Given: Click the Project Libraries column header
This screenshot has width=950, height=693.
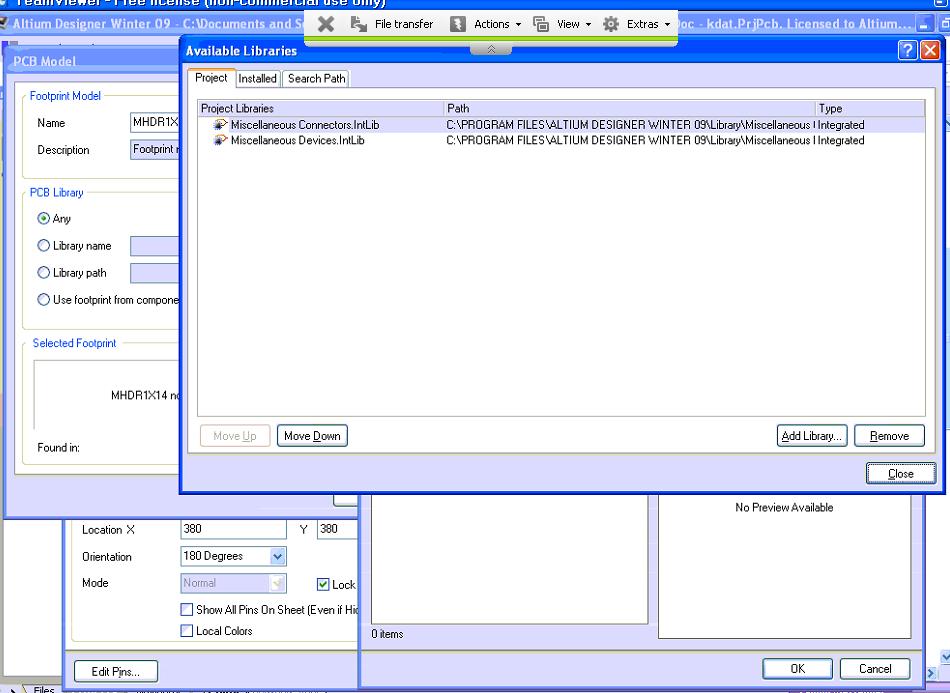Looking at the screenshot, I should tap(321, 108).
